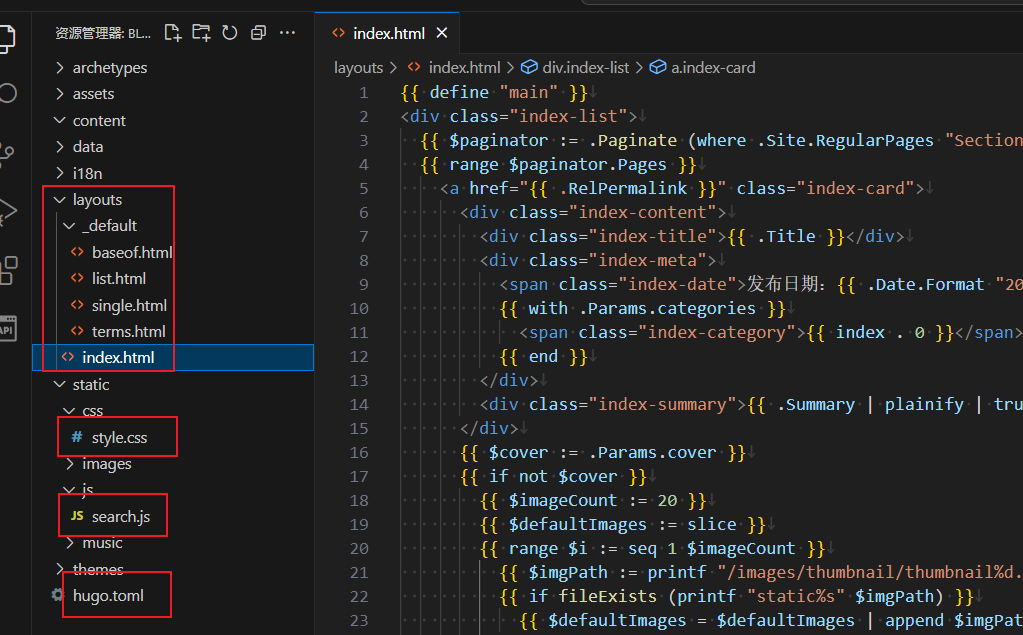Close the index.html editor tab

pyautogui.click(x=441, y=33)
